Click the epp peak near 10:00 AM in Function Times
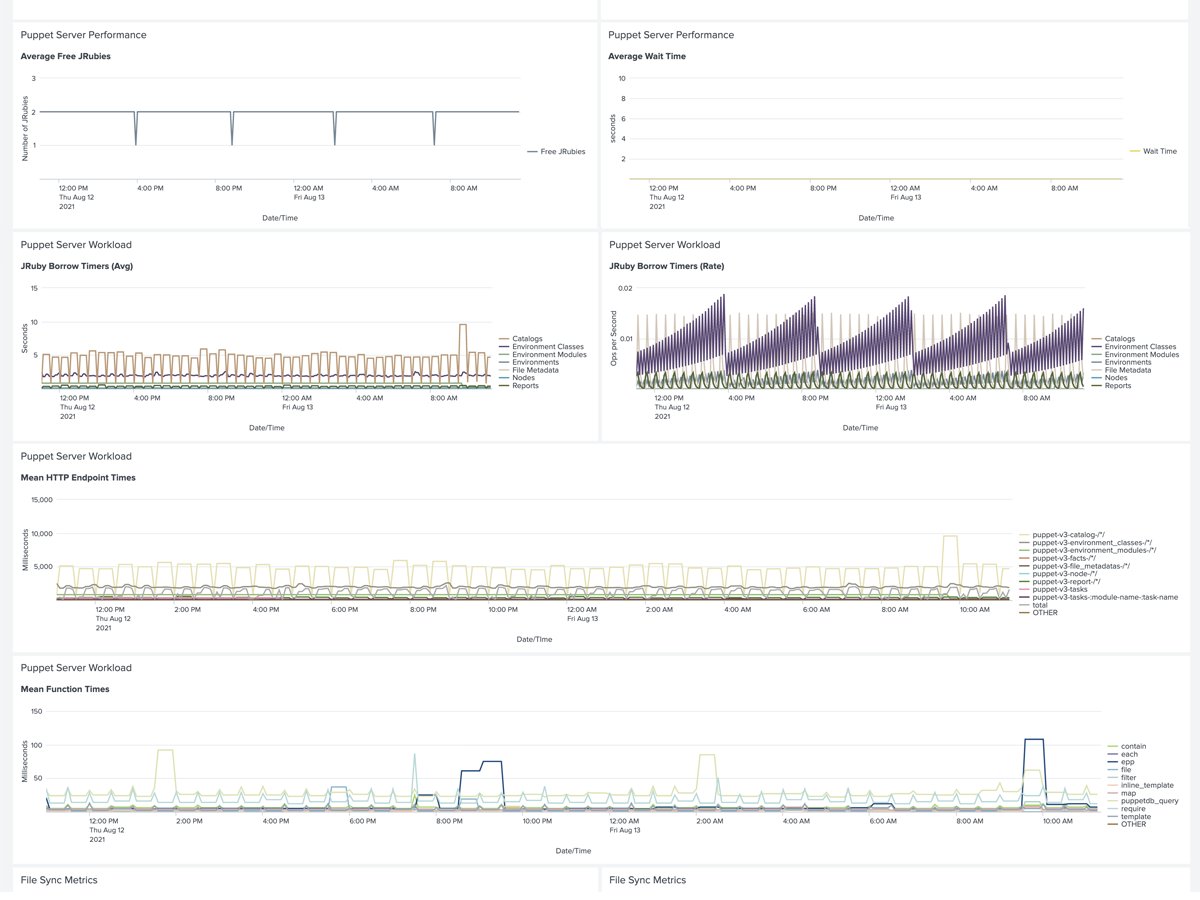 [x=1035, y=740]
